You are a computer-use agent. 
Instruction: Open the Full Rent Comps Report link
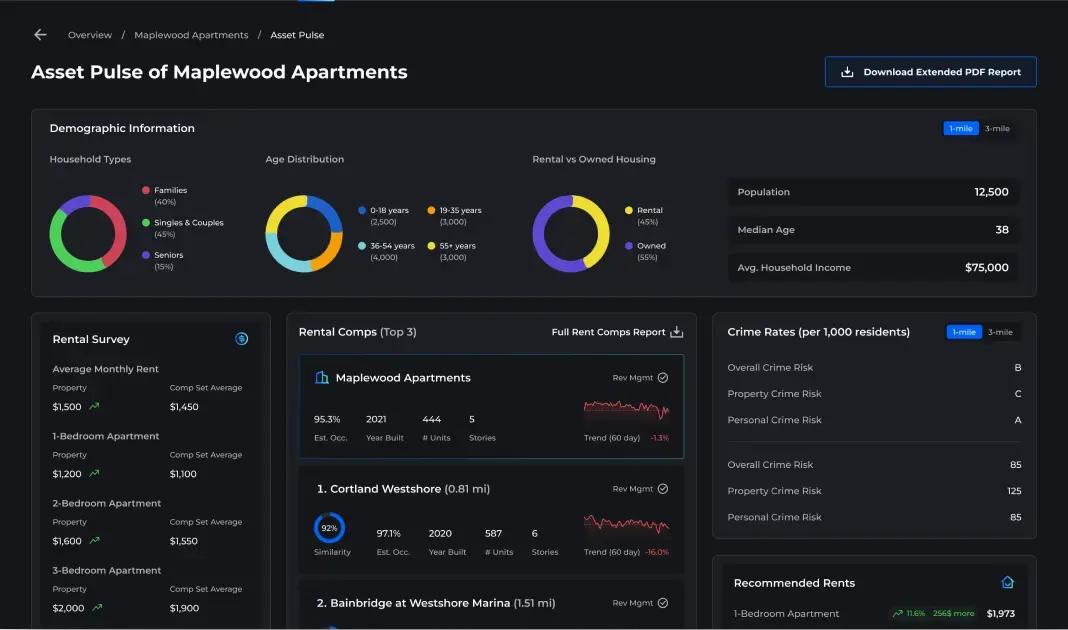[608, 332]
